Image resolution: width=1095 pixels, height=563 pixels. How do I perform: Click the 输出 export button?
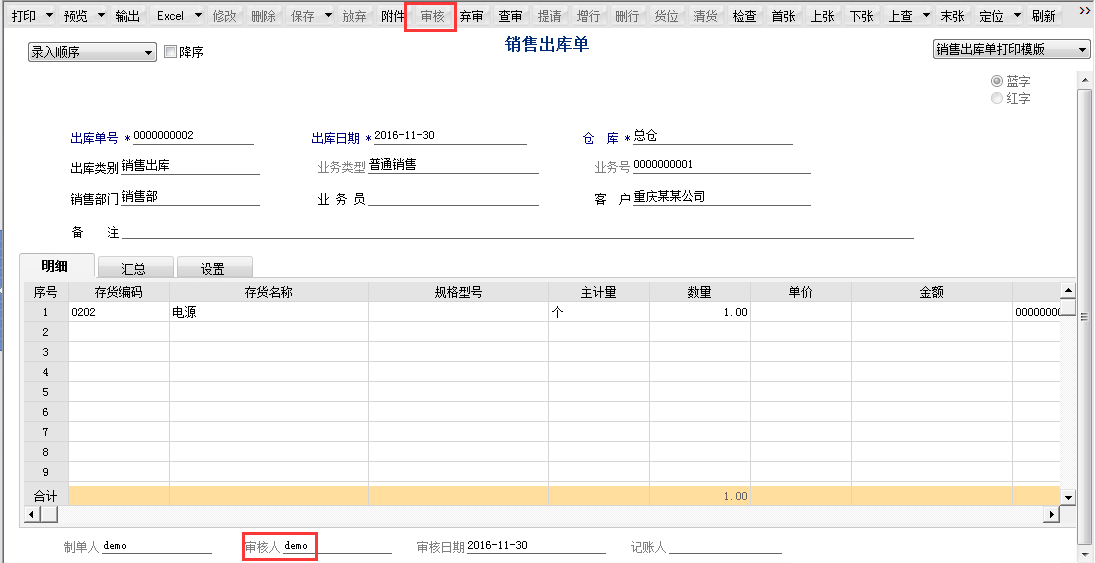coord(128,16)
